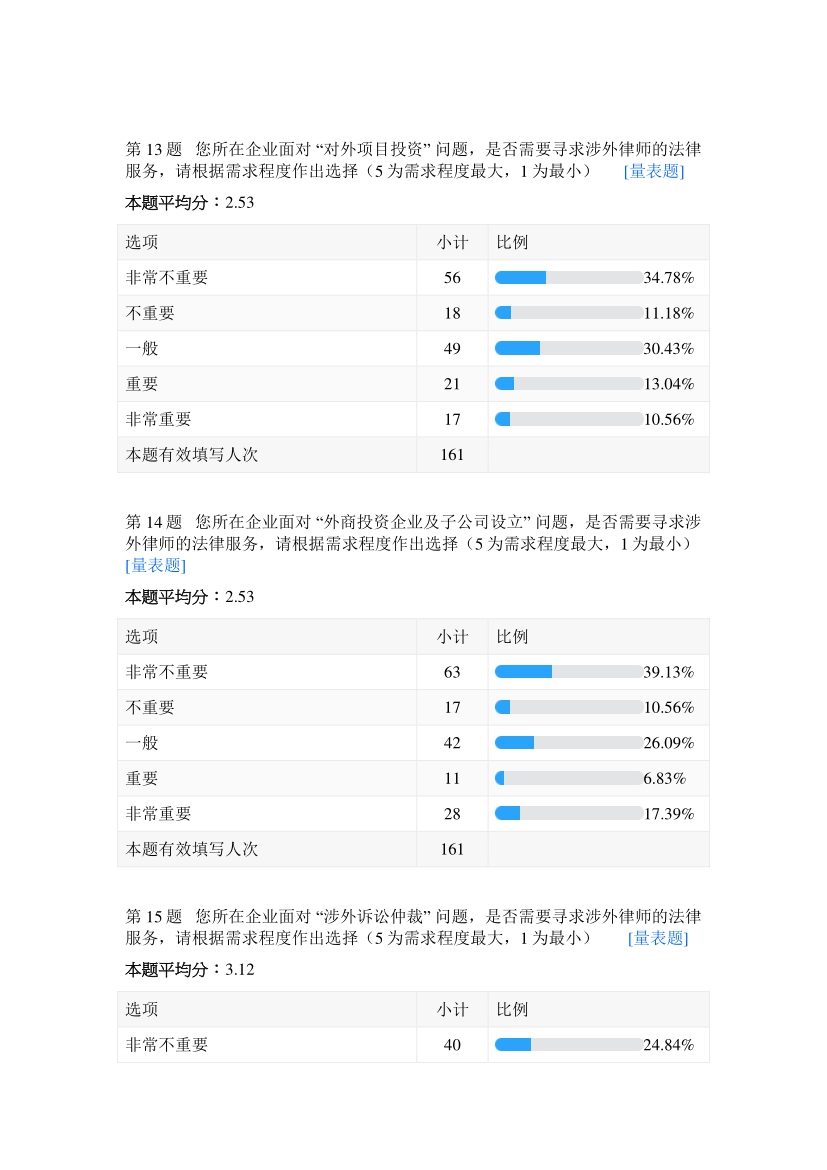Click 非常重要 option label in question 13 table
827x1170 pixels.
click(158, 420)
